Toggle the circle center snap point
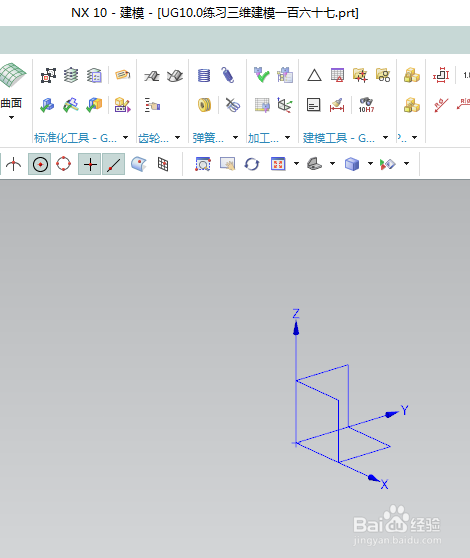Viewport: 470px width, 558px height. [x=40, y=164]
